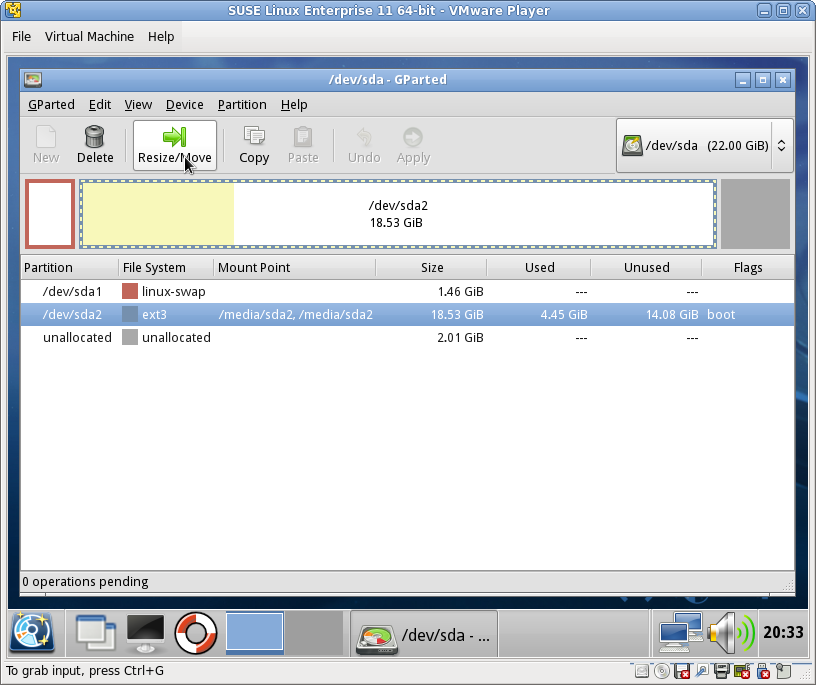The height and width of the screenshot is (685, 816).
Task: Switch to the second virtual desktop pager
Action: point(314,633)
